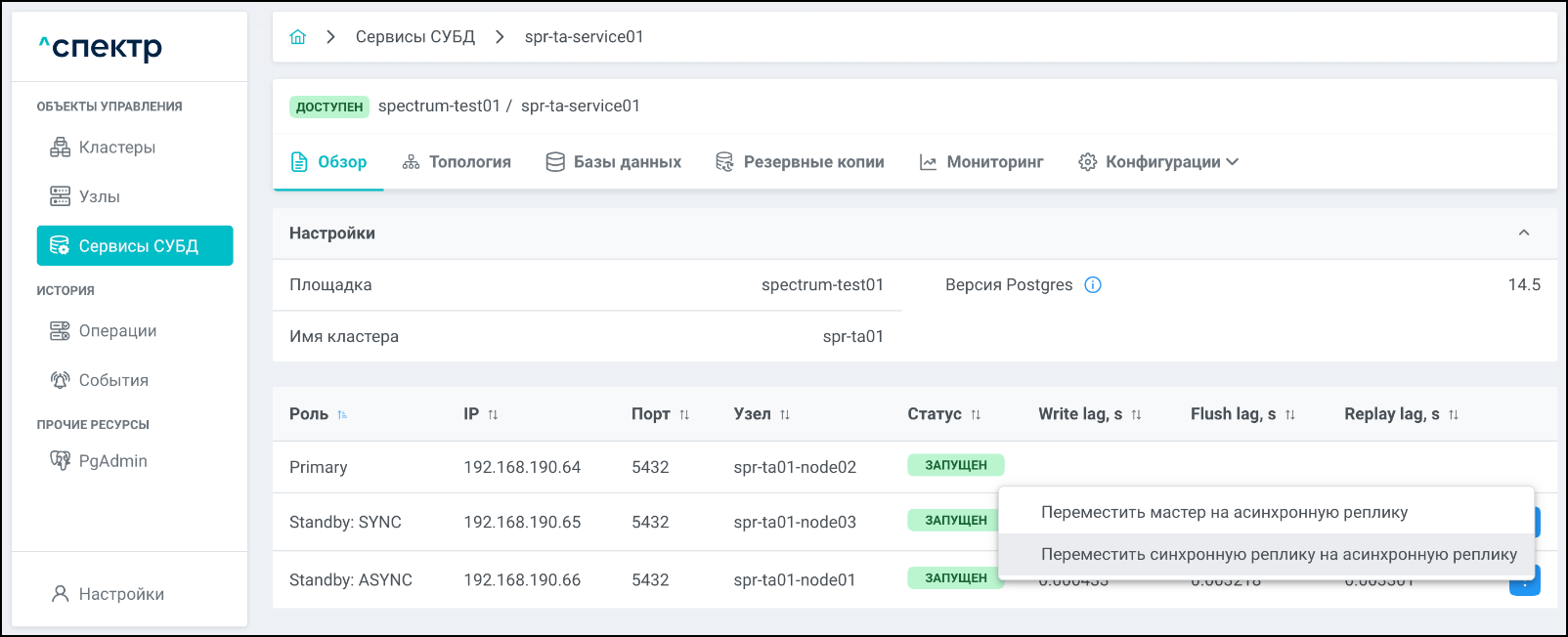Sort table by Порт column
The image size is (1568, 637).
click(x=684, y=415)
